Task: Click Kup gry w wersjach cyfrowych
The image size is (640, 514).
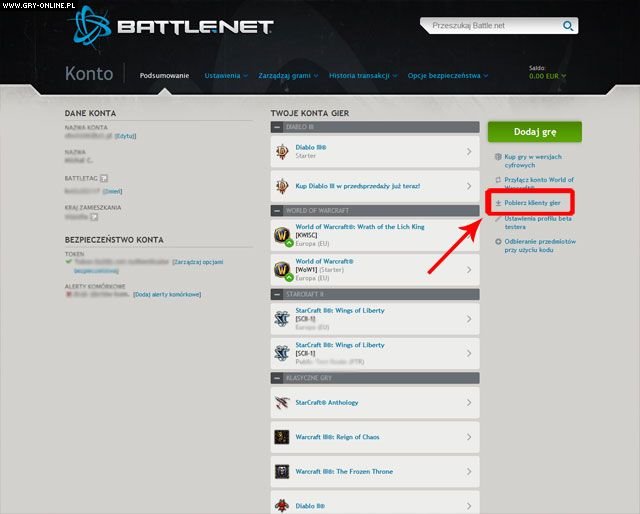Action: [533, 161]
